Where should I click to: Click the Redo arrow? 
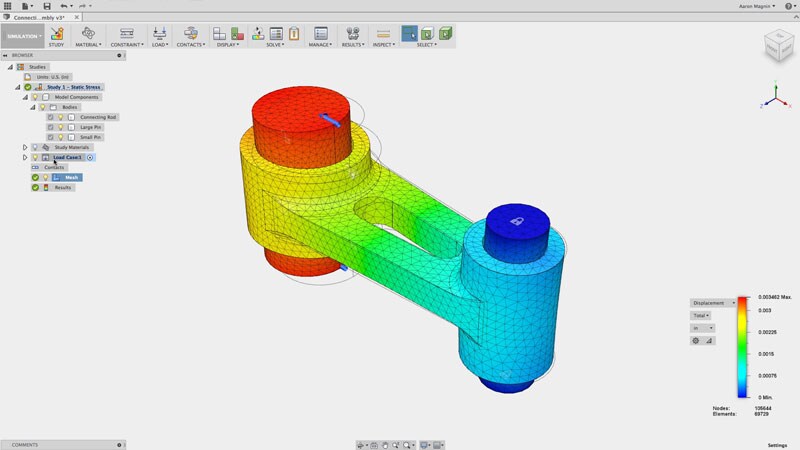[82, 6]
